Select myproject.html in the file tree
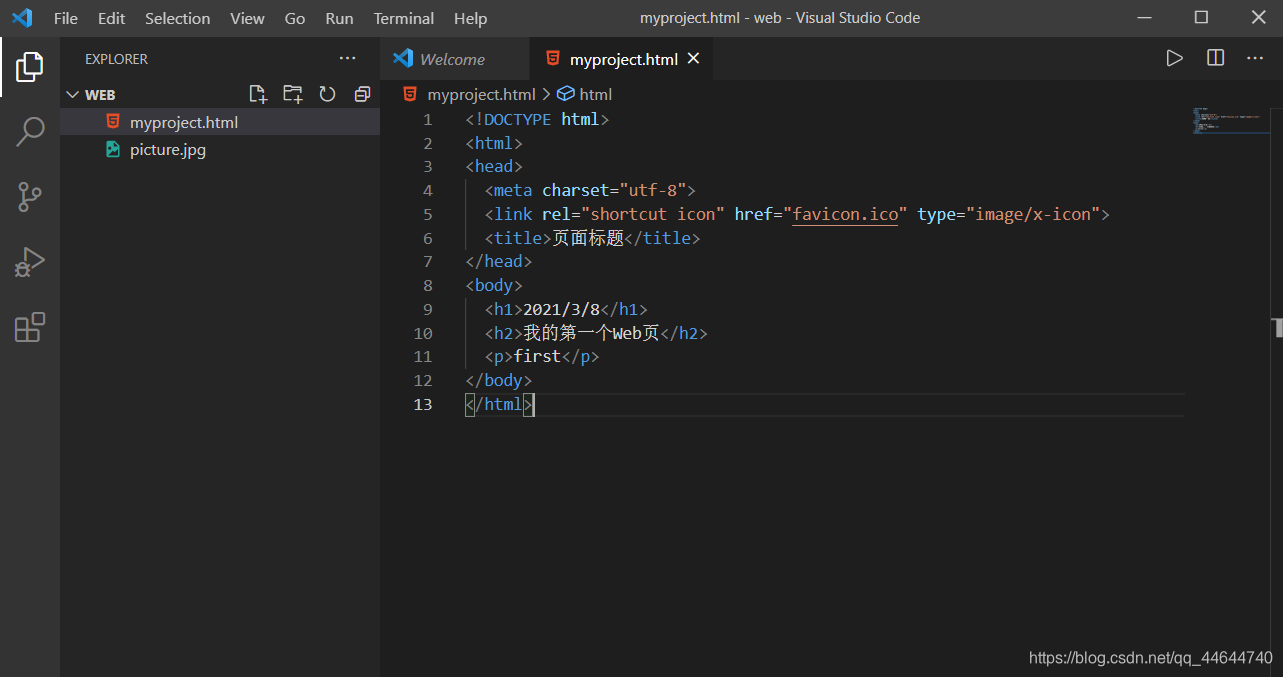Viewport: 1283px width, 677px height. (220, 122)
